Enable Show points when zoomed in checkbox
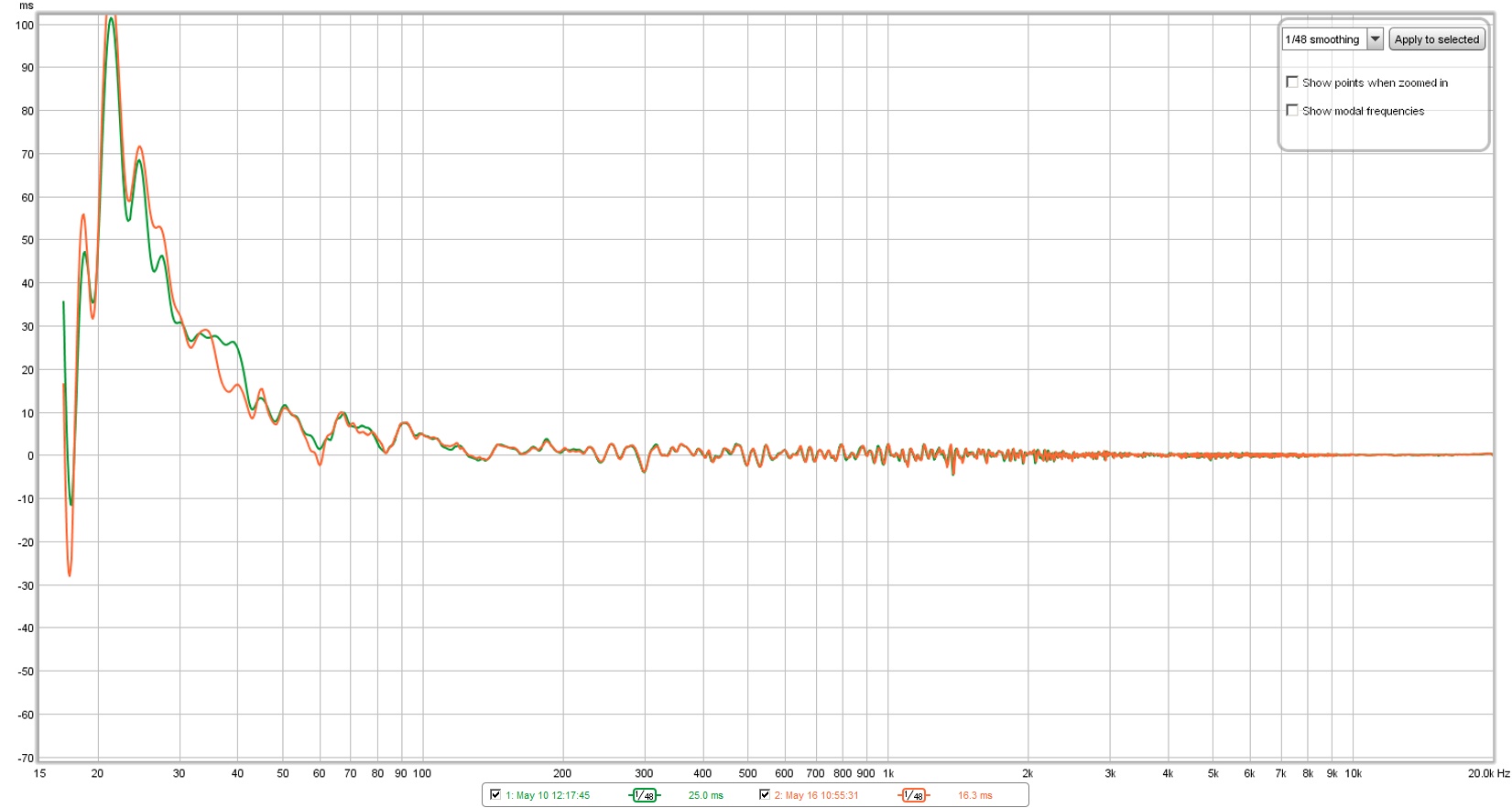Viewport: 1512px width, 808px height. click(x=1292, y=82)
